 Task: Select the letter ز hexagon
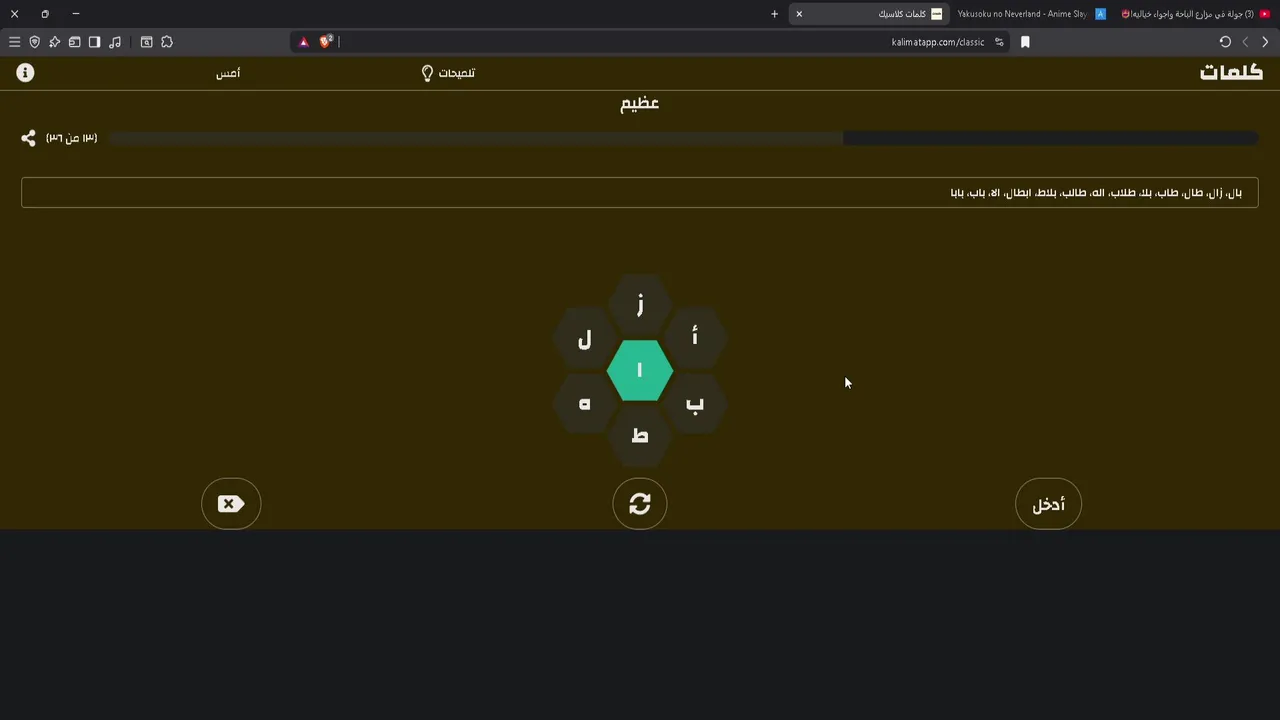coord(640,304)
